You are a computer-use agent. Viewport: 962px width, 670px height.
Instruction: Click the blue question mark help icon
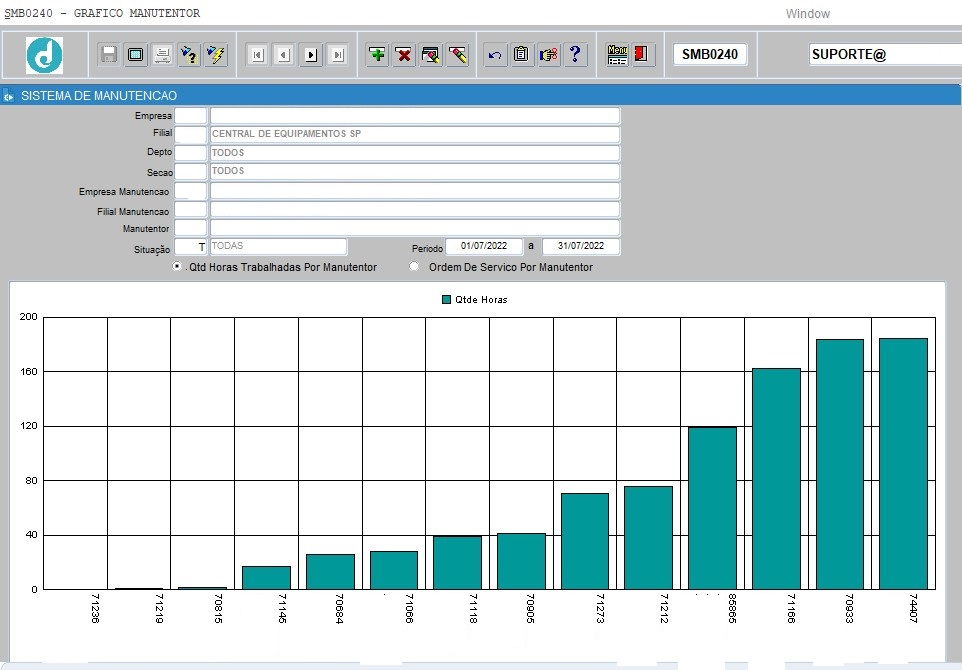575,55
